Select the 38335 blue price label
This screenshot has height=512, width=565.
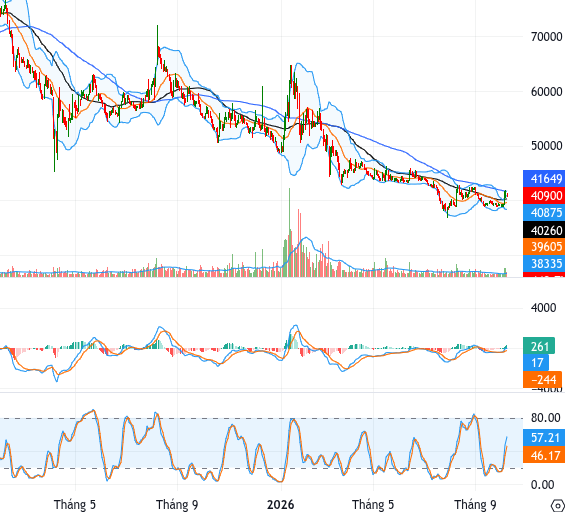(x=544, y=264)
